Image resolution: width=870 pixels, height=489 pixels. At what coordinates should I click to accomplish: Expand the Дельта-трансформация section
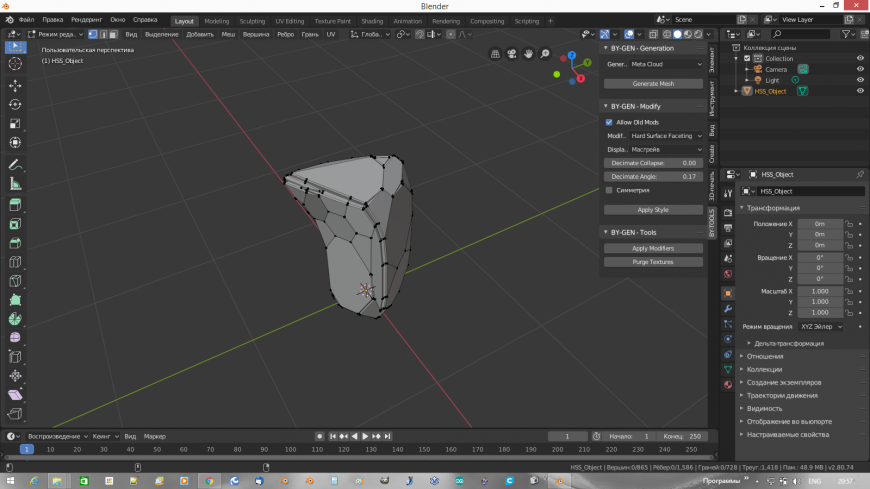pyautogui.click(x=788, y=344)
